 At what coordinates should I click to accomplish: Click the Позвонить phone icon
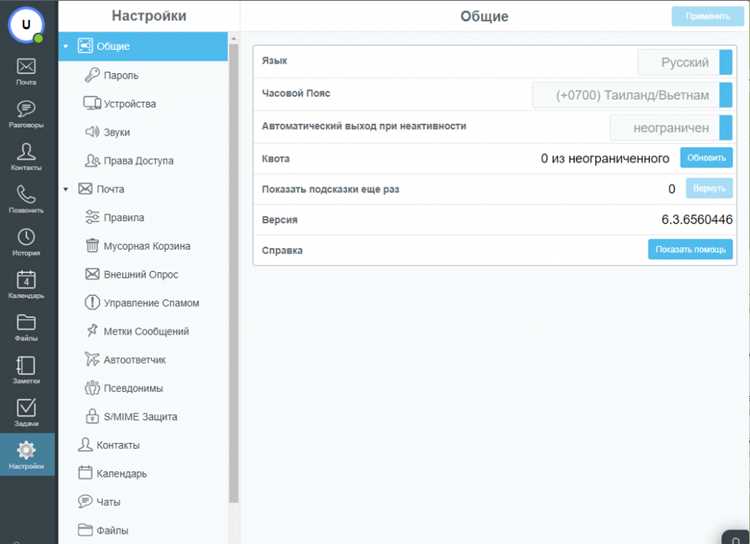tap(26, 194)
